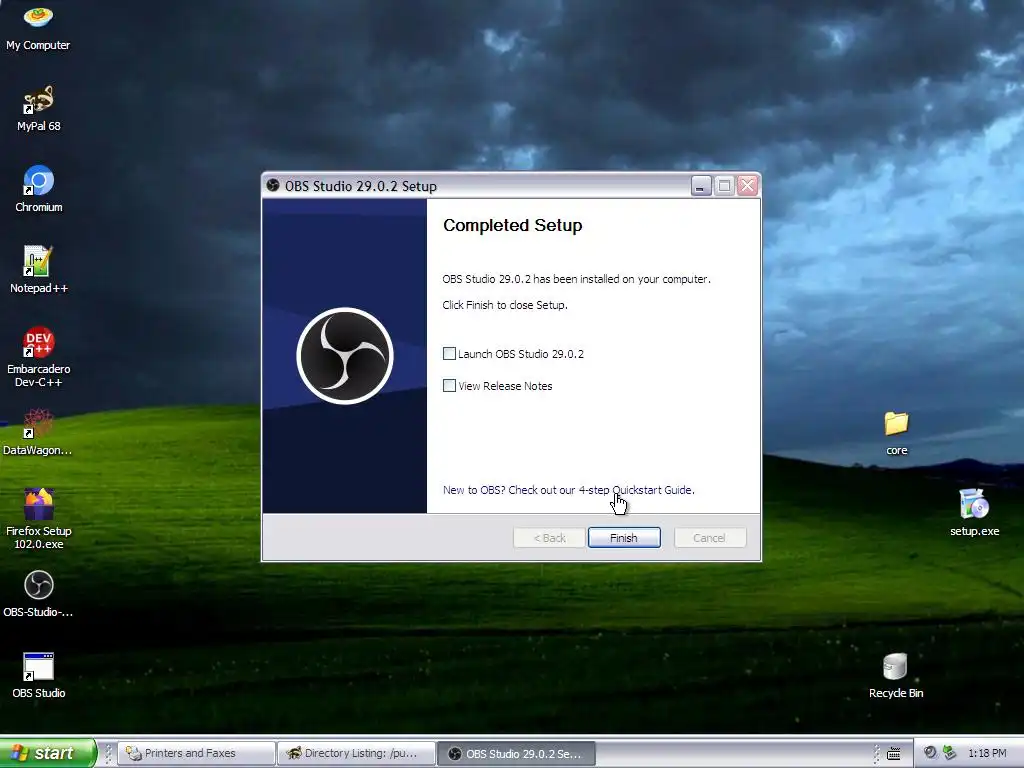Switch to Printers and Faxes taskbar window

pos(196,753)
